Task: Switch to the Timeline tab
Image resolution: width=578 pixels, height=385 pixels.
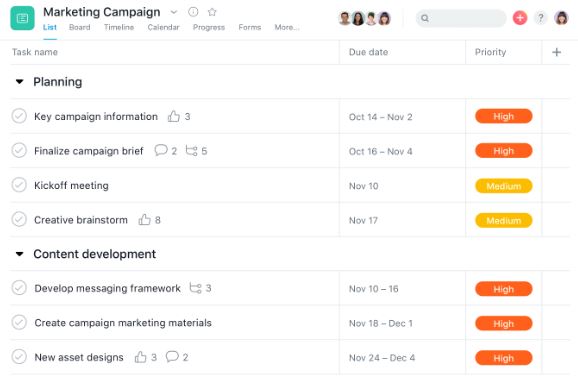Action: [x=119, y=27]
